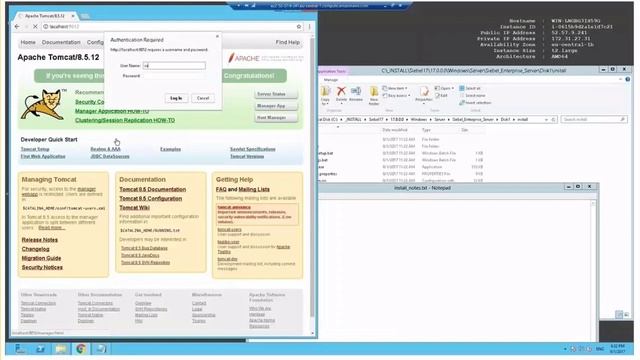
Task: Open File Explorer from the taskbar
Action: point(61,349)
